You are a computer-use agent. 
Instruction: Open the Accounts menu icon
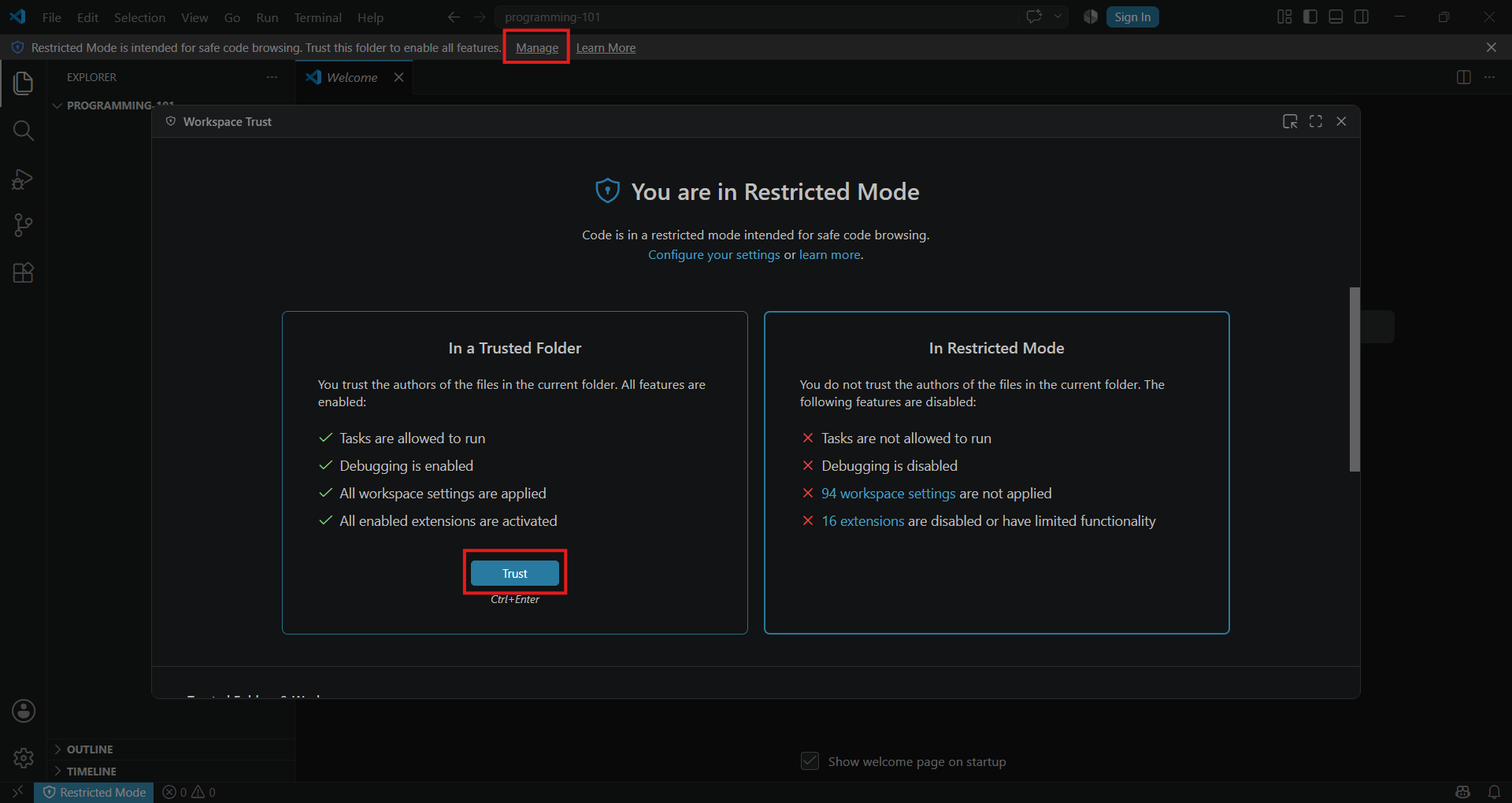(x=24, y=711)
